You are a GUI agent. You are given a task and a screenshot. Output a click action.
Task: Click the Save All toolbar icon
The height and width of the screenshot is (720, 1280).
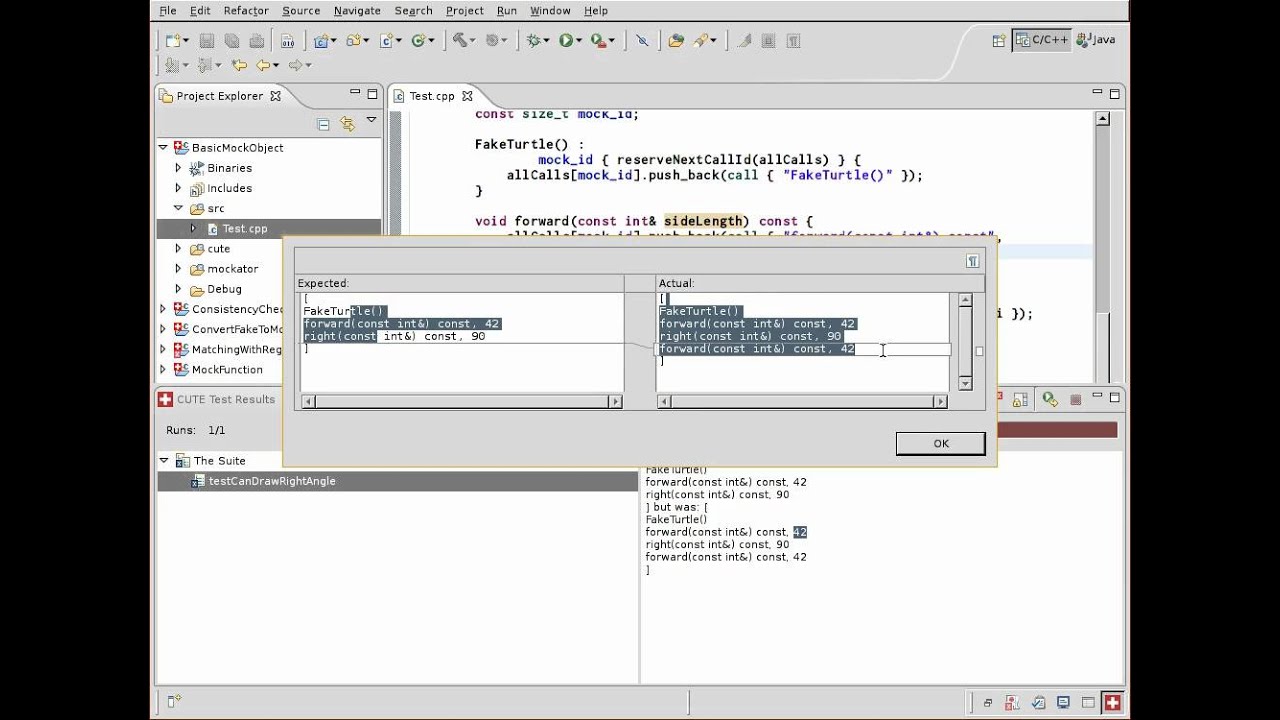pos(231,40)
